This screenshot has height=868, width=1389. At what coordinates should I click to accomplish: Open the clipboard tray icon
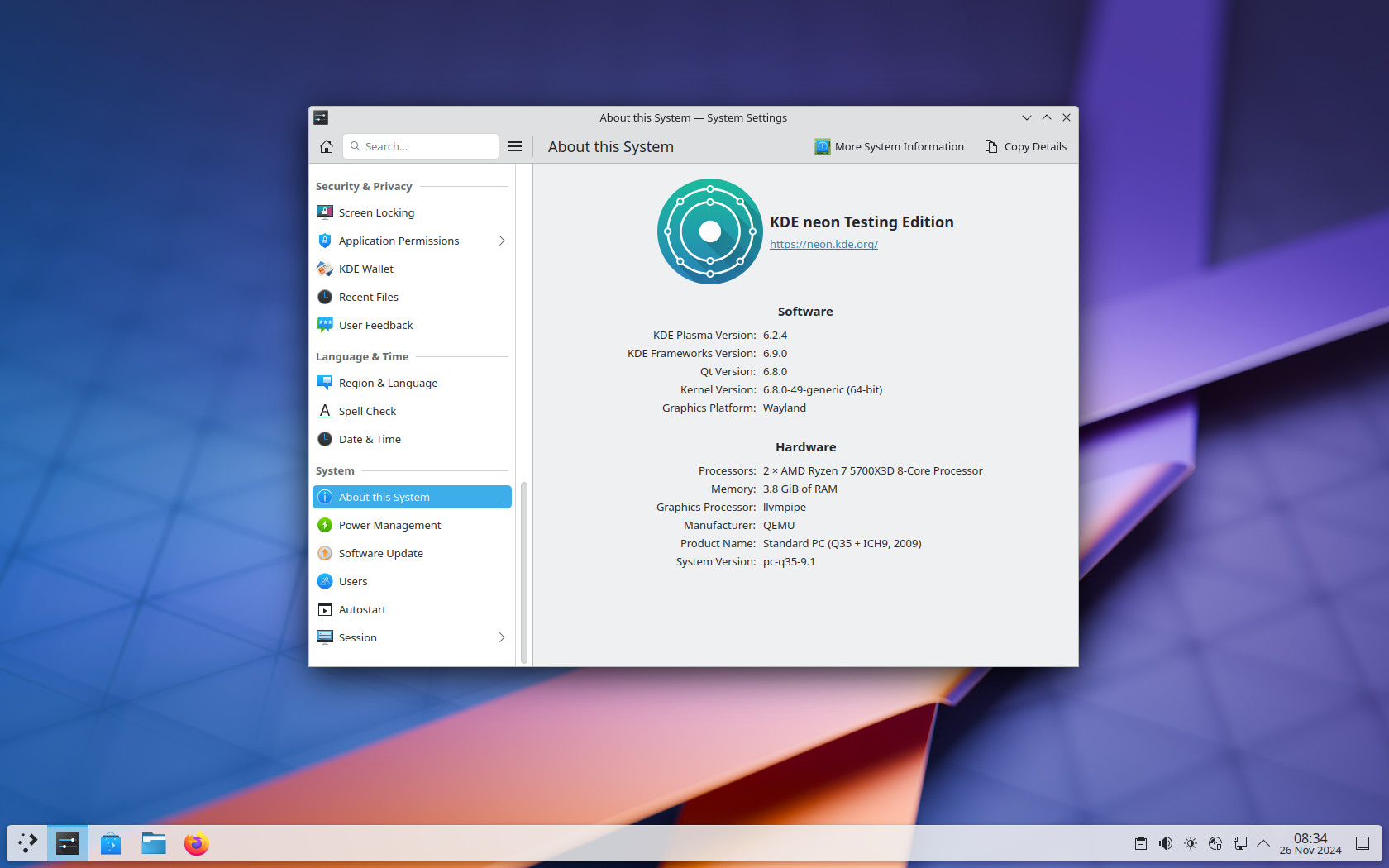coord(1141,843)
